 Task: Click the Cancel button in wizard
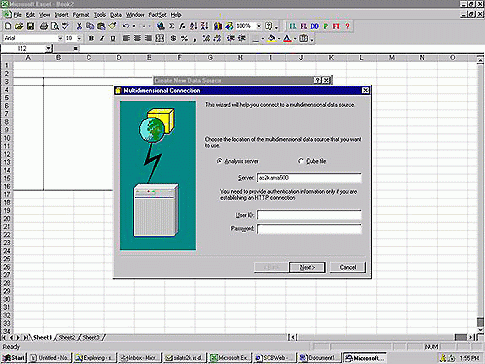click(348, 267)
